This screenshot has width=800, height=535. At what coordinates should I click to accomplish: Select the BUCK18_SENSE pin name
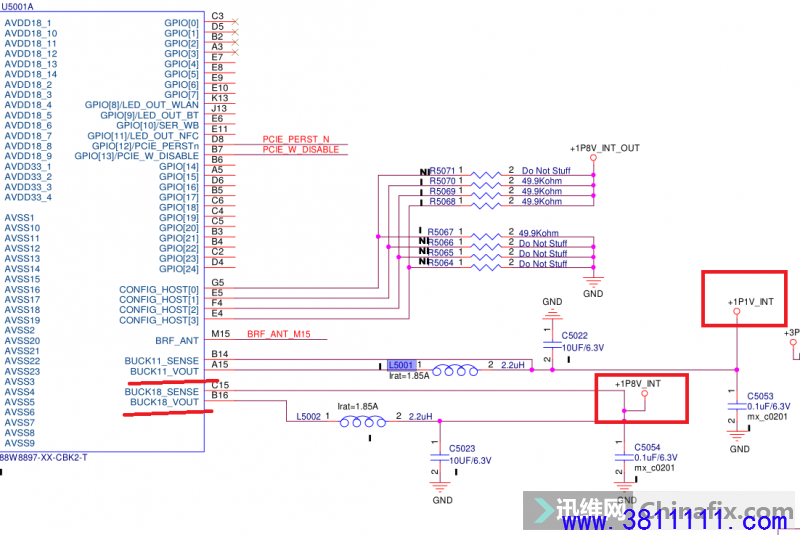(x=161, y=392)
